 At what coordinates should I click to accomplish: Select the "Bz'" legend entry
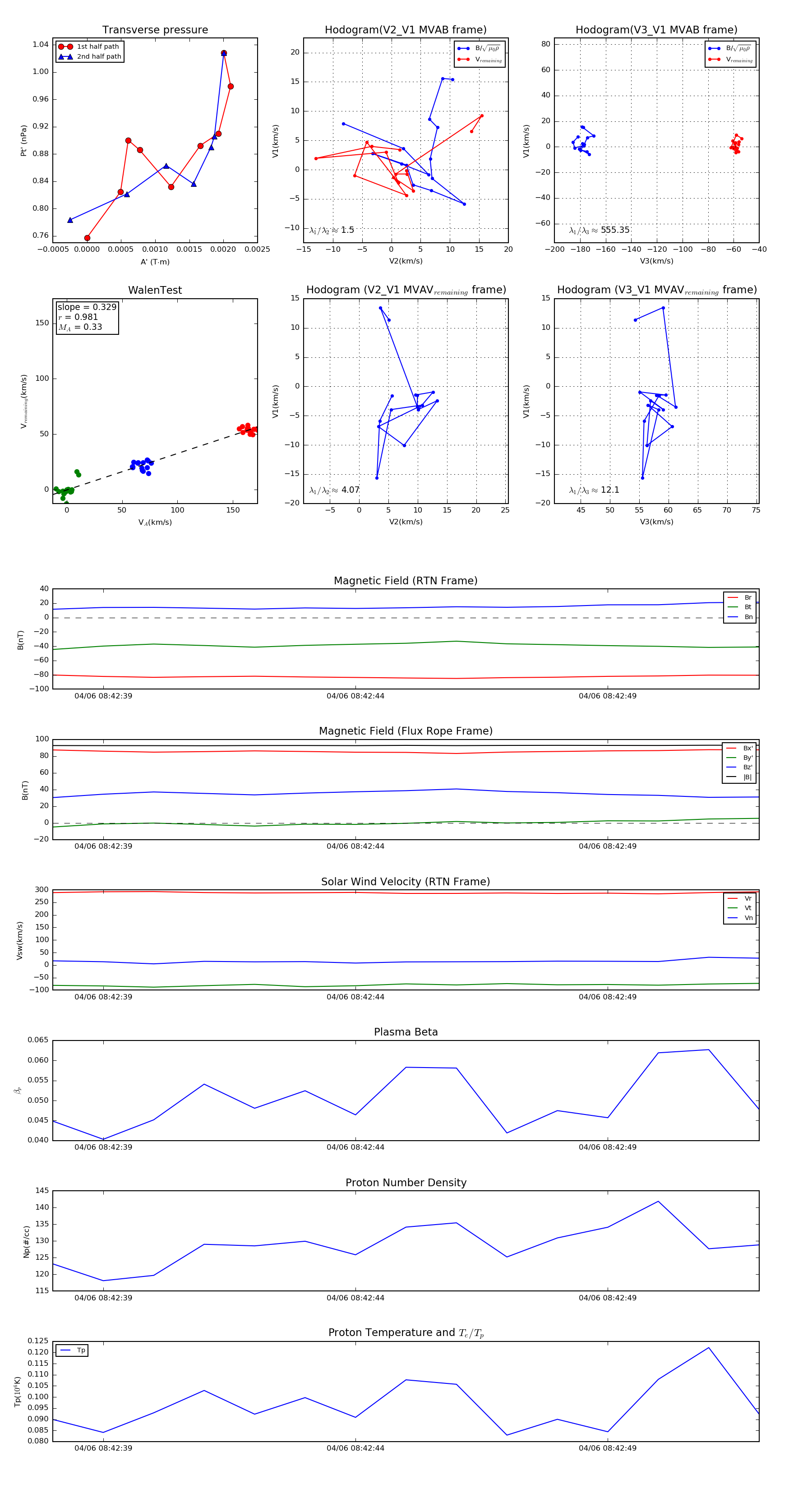point(740,768)
